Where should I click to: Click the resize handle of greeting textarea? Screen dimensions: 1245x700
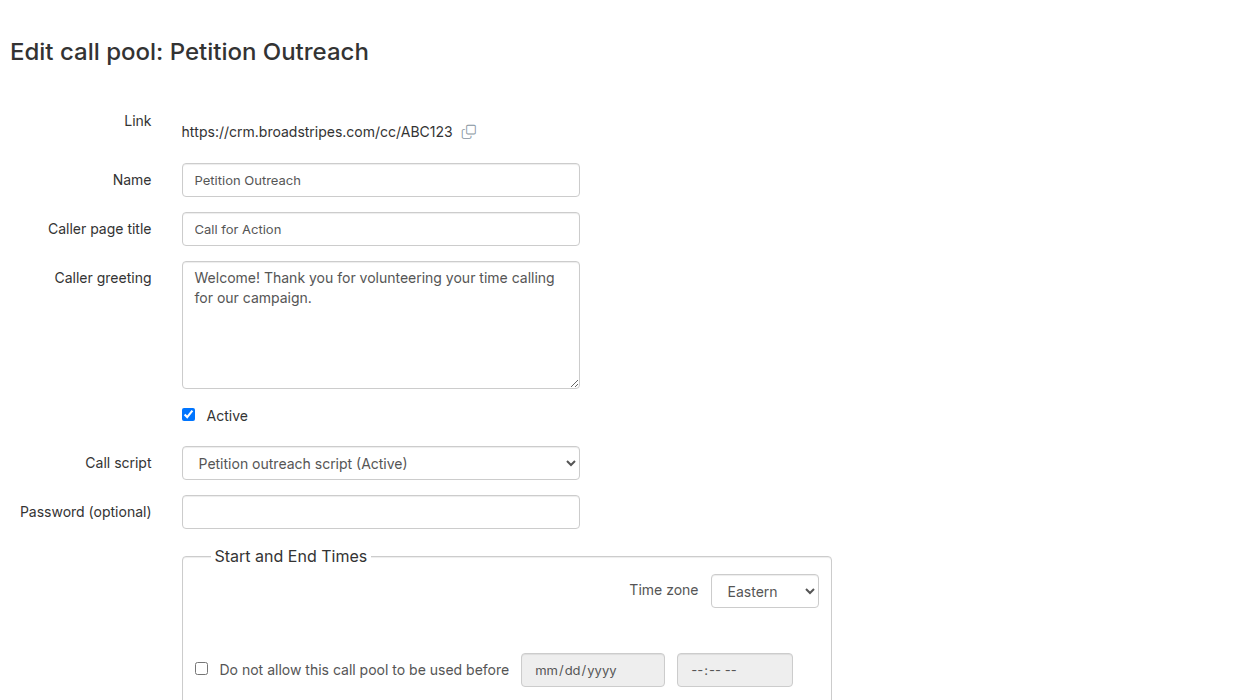coord(574,383)
